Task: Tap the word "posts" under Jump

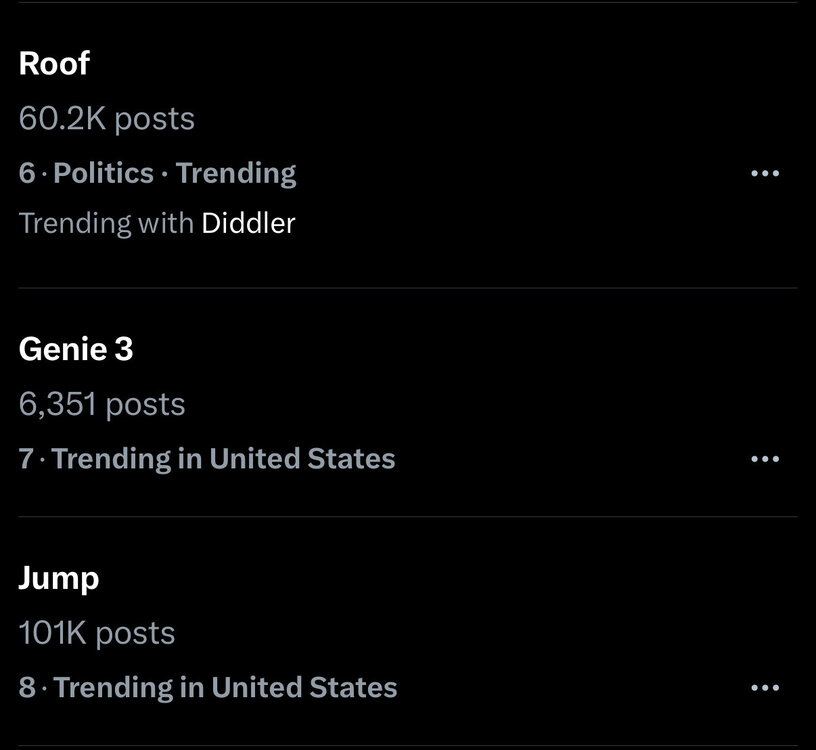Action: pyautogui.click(x=135, y=633)
